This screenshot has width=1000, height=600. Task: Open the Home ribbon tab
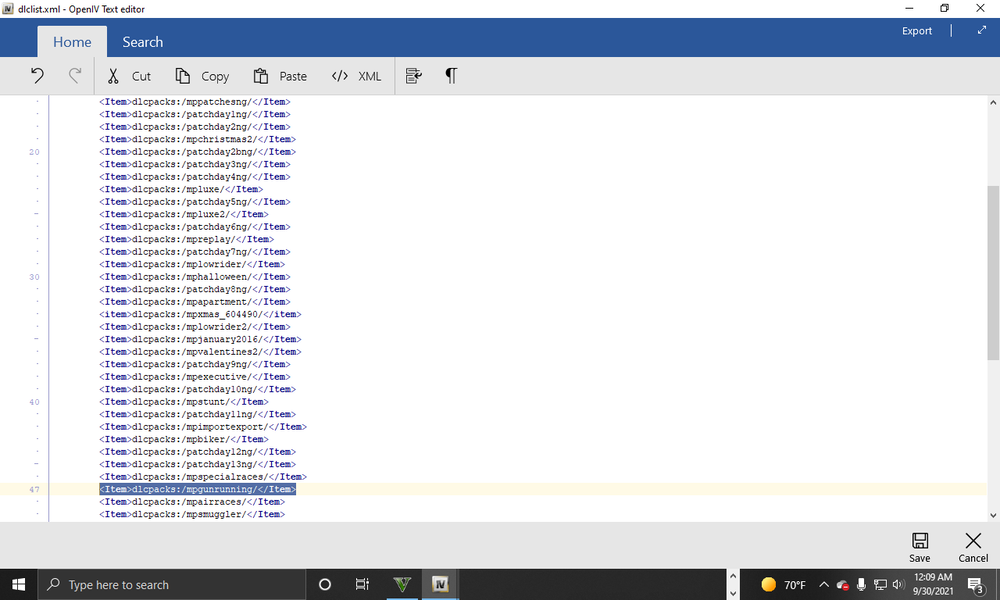click(72, 41)
